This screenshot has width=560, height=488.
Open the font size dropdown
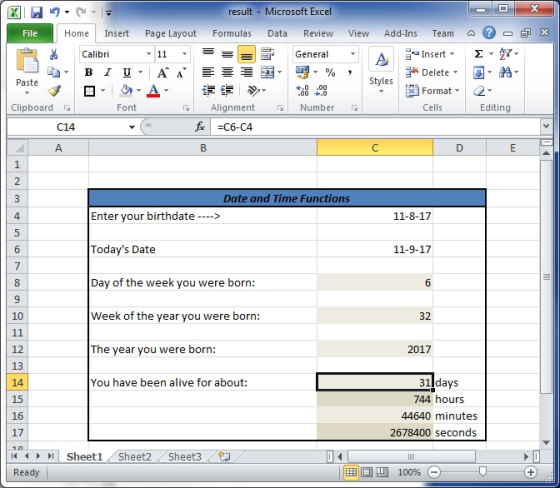(x=185, y=54)
